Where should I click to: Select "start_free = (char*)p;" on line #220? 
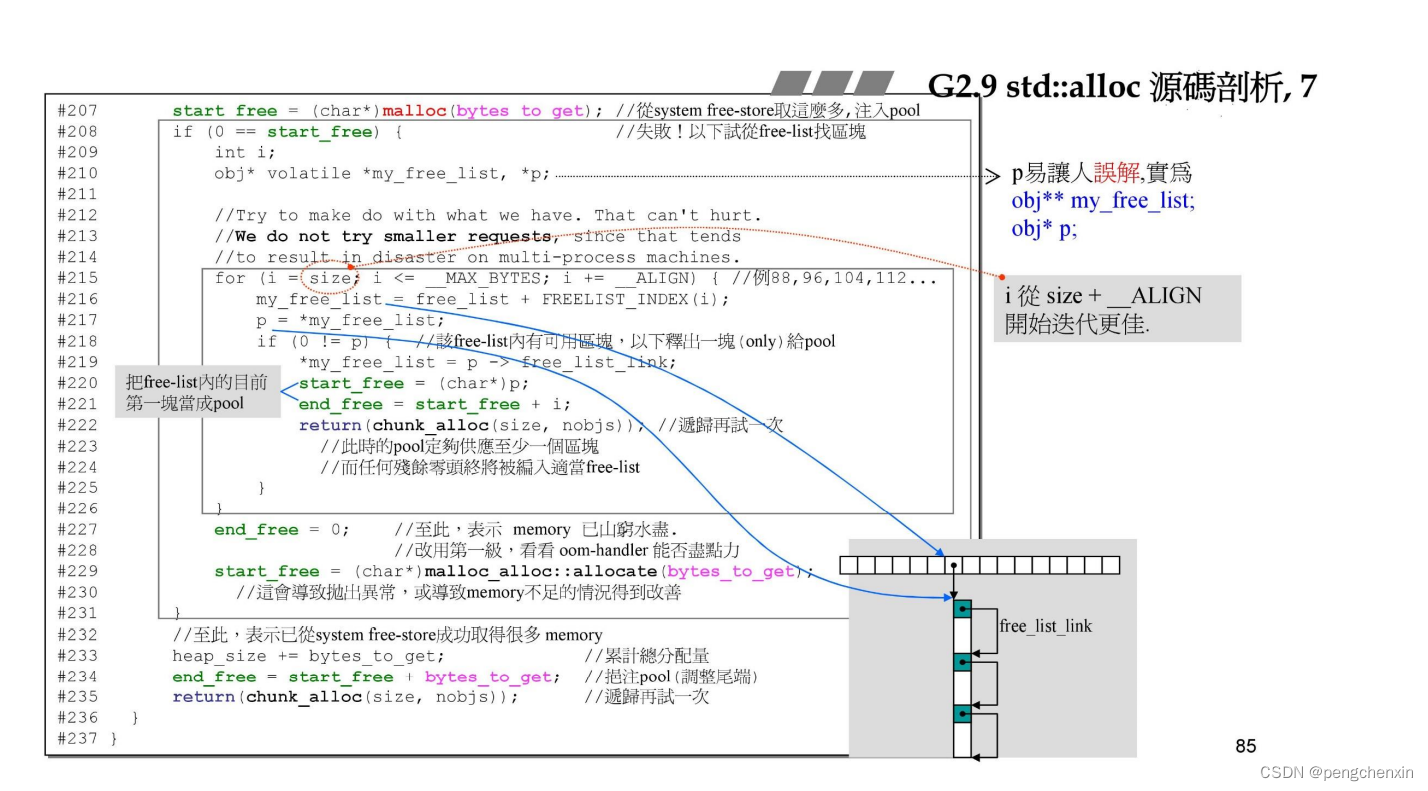[414, 383]
